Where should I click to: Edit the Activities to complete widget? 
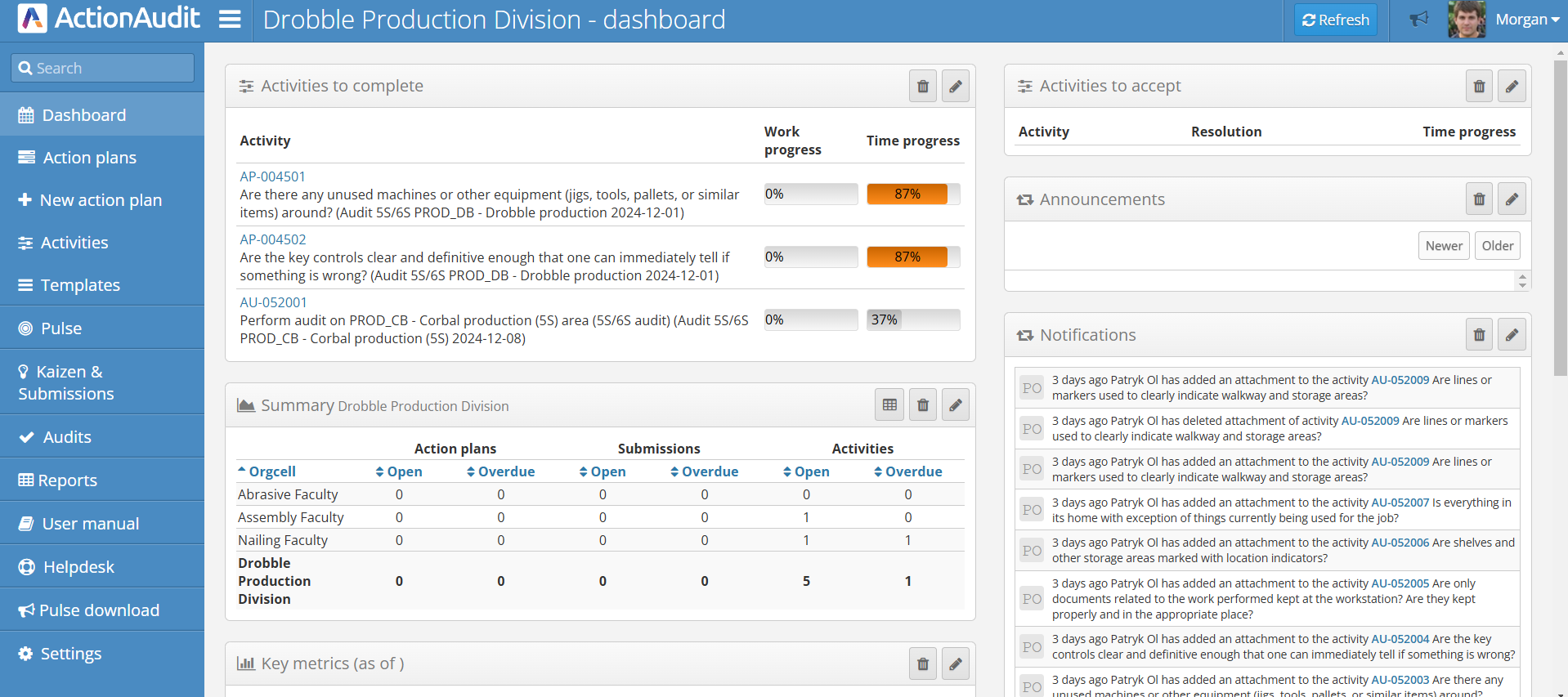coord(955,87)
